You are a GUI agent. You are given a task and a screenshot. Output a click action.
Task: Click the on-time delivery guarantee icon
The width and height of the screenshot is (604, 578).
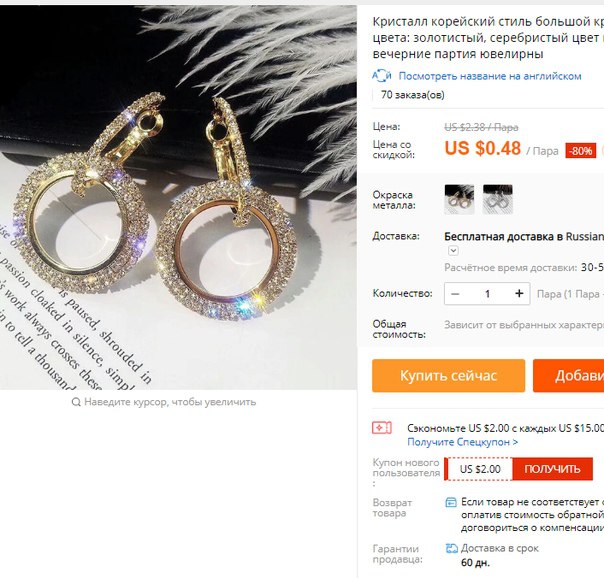coord(451,548)
